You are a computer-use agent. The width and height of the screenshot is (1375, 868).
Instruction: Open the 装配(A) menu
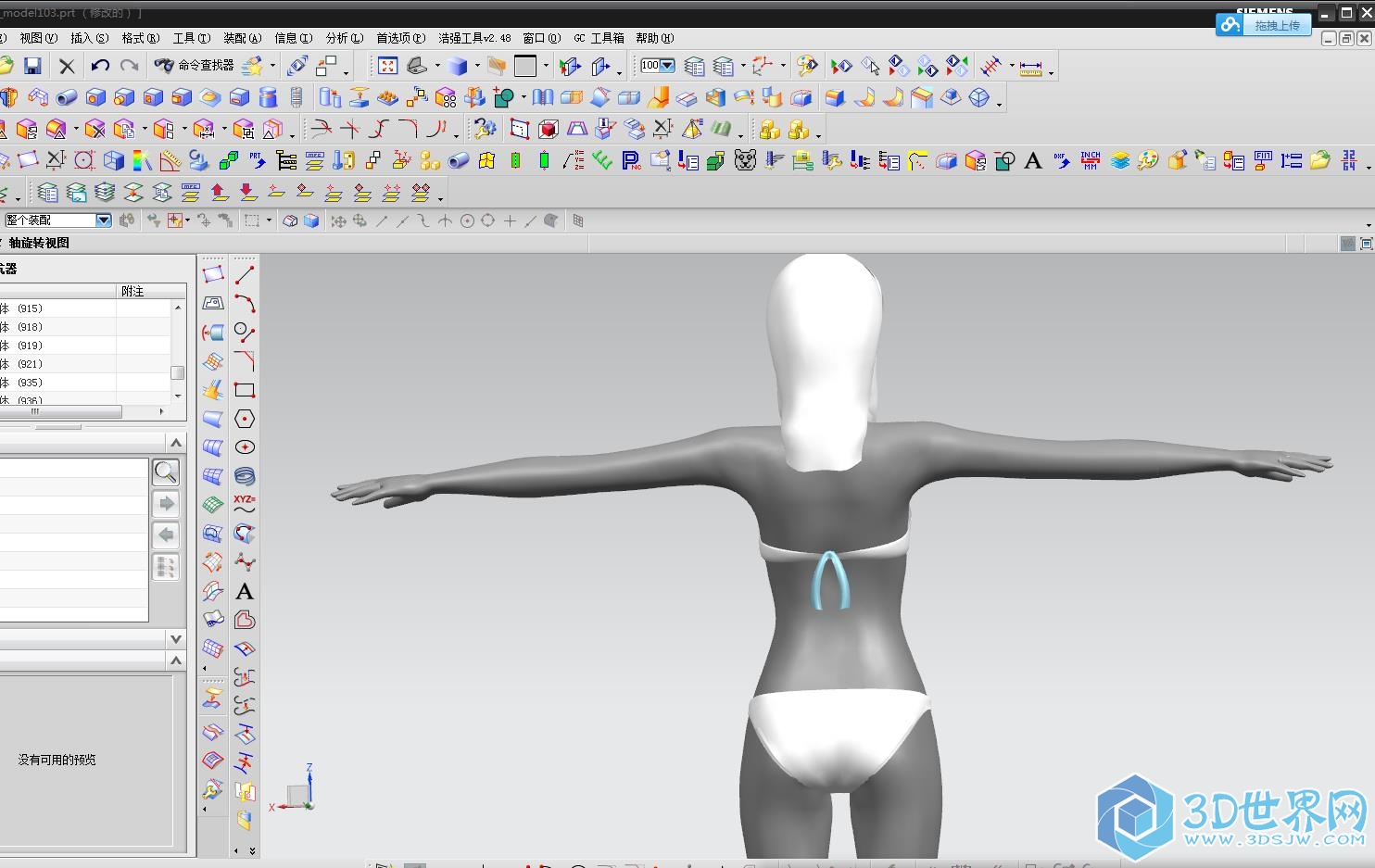pos(243,38)
